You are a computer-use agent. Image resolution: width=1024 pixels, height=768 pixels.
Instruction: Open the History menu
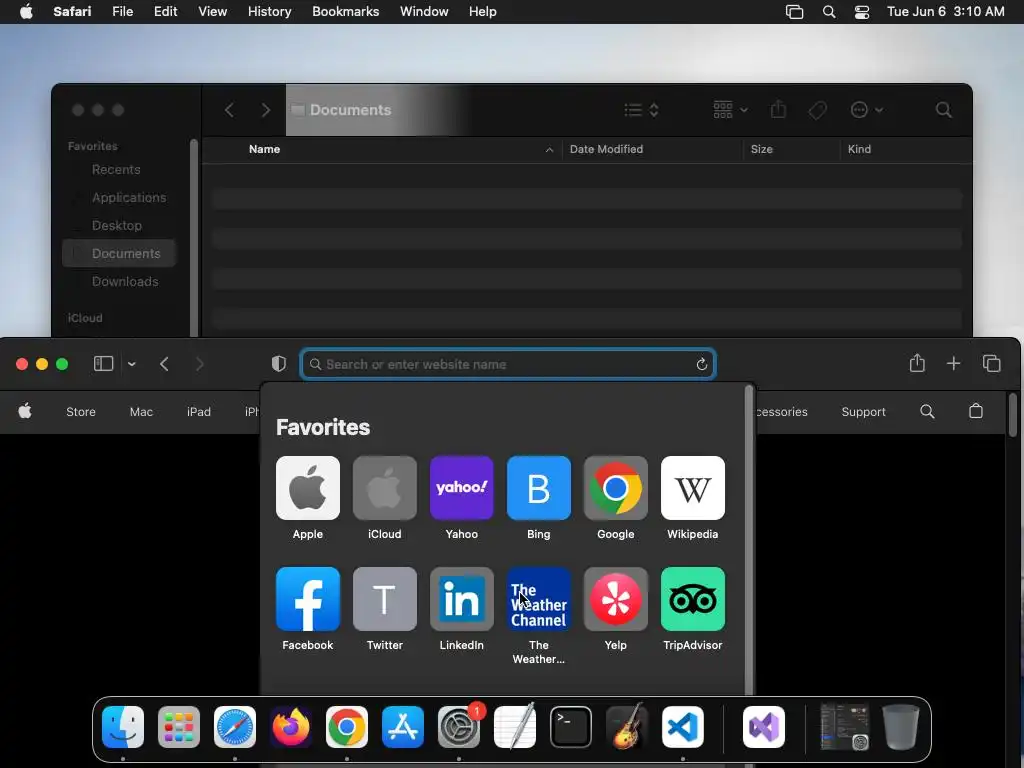269,12
